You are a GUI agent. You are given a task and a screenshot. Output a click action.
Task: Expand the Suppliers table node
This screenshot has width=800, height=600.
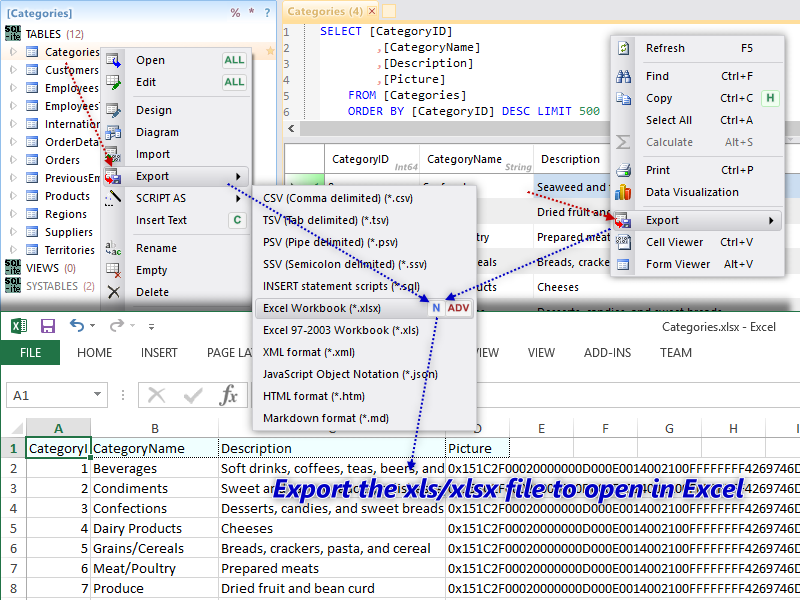click(13, 232)
